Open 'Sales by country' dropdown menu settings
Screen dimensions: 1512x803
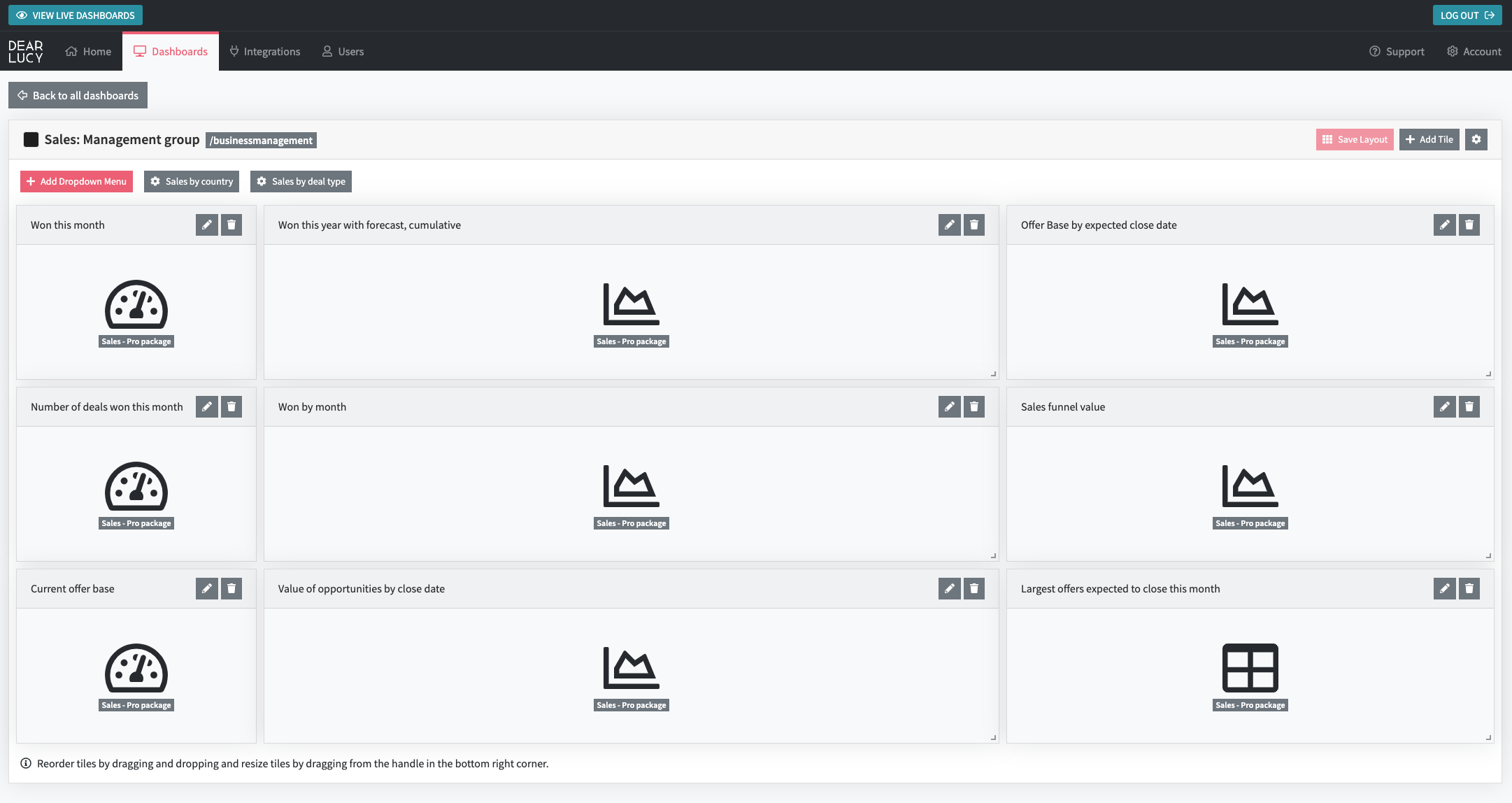(192, 181)
